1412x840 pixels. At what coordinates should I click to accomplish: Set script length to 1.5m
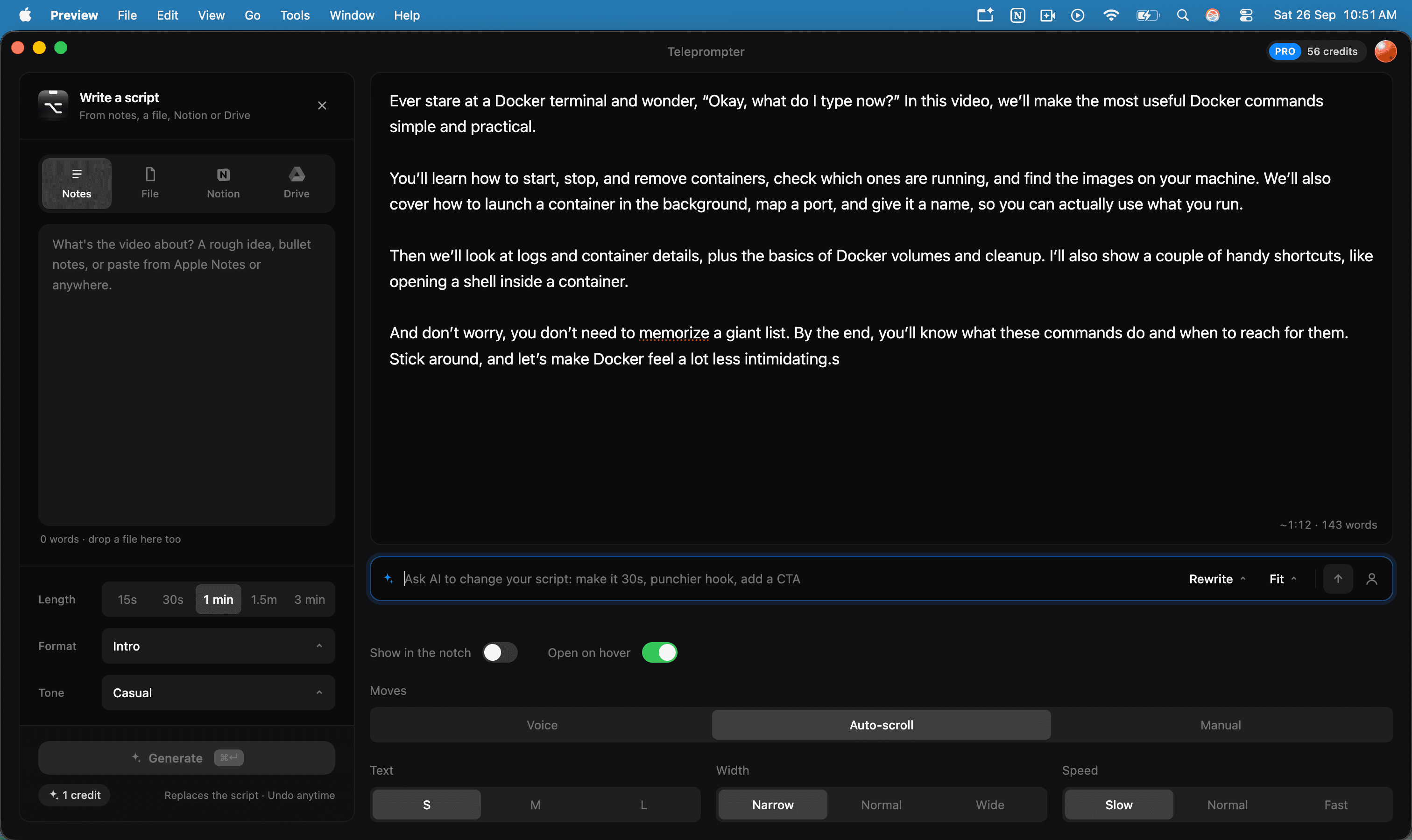tap(264, 599)
